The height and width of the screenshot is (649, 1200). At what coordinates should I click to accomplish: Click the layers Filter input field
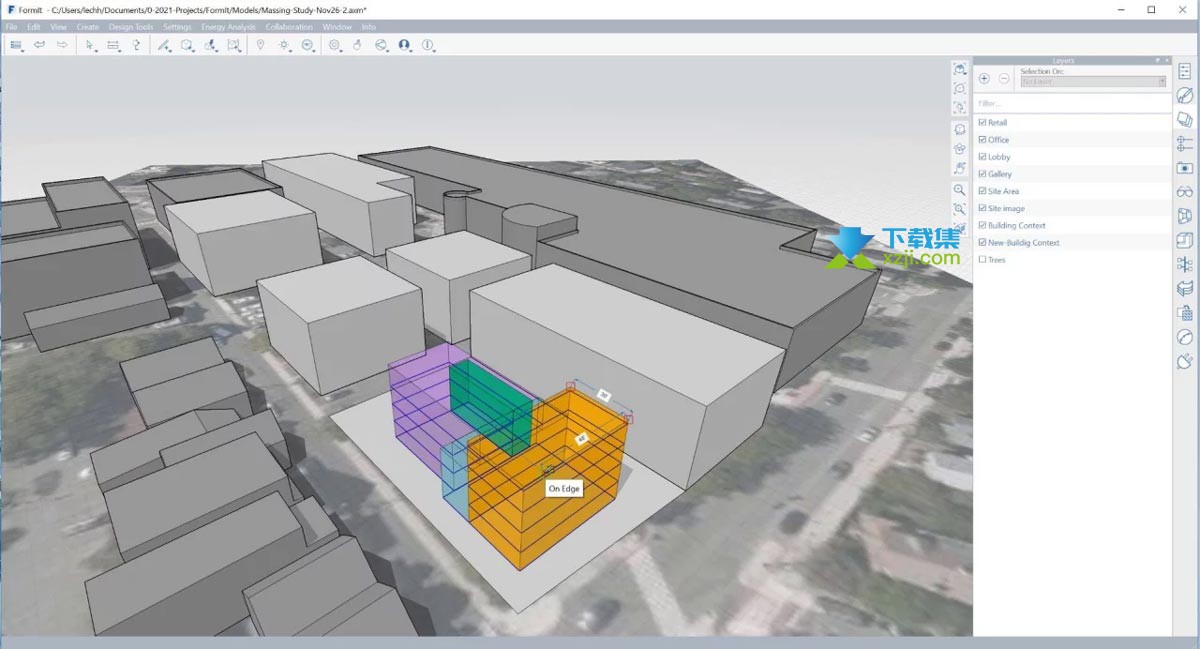tap(1072, 103)
